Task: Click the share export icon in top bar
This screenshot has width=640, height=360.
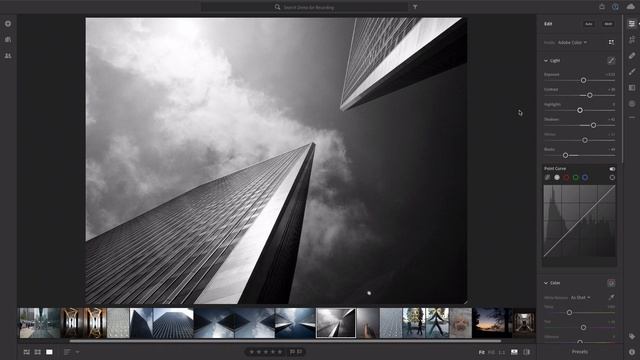Action: pyautogui.click(x=602, y=7)
